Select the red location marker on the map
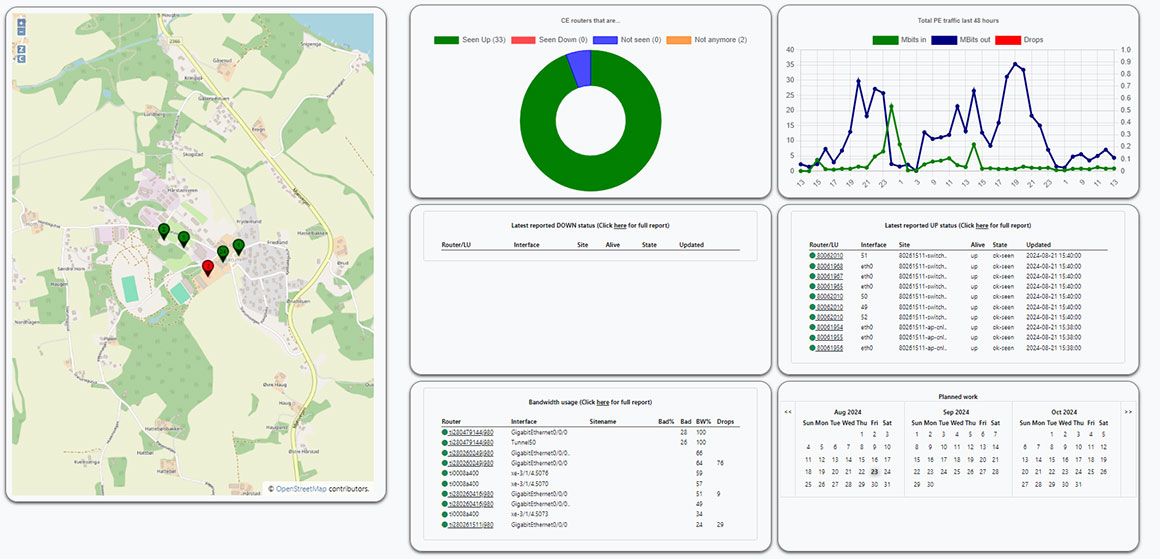Screen dimensions: 1160x560 (x=208, y=268)
